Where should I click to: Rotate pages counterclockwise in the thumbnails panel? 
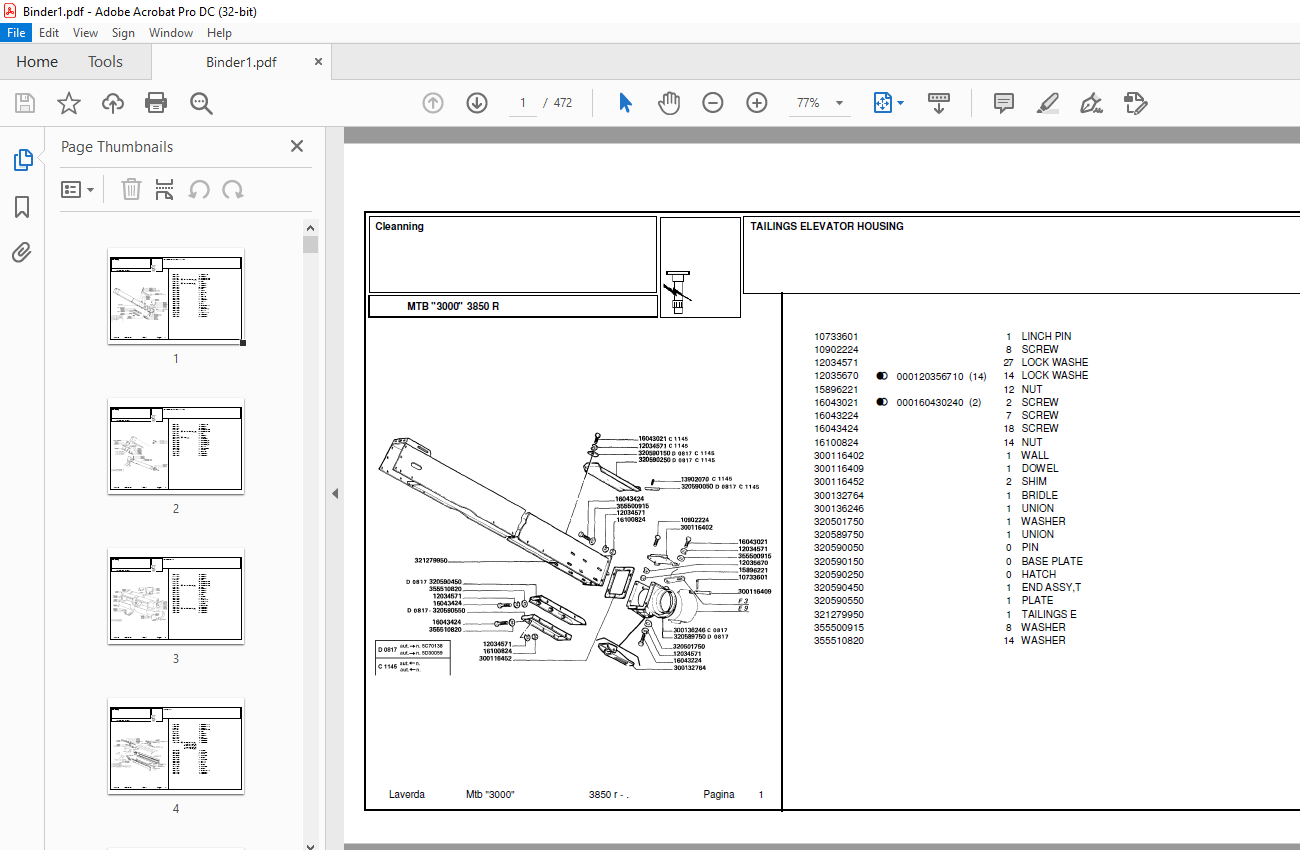pyautogui.click(x=199, y=189)
